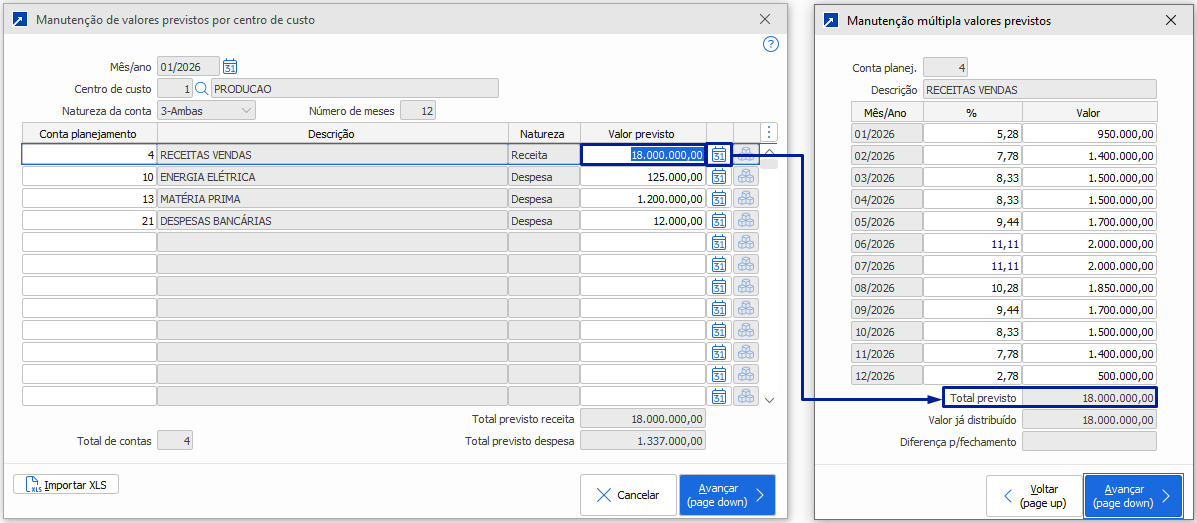The width and height of the screenshot is (1197, 523).
Task: Click Avançar in the Manutenção múltipla dialog
Action: click(x=1133, y=496)
